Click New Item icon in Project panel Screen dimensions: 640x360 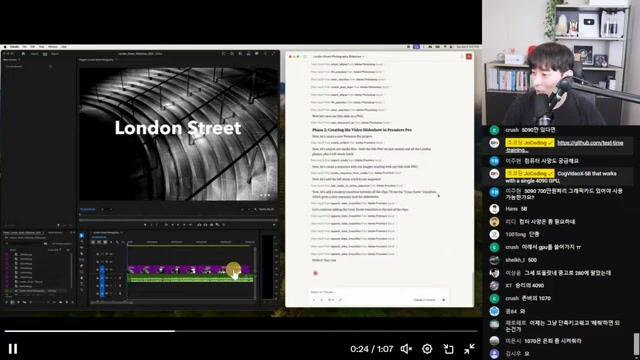point(67,302)
